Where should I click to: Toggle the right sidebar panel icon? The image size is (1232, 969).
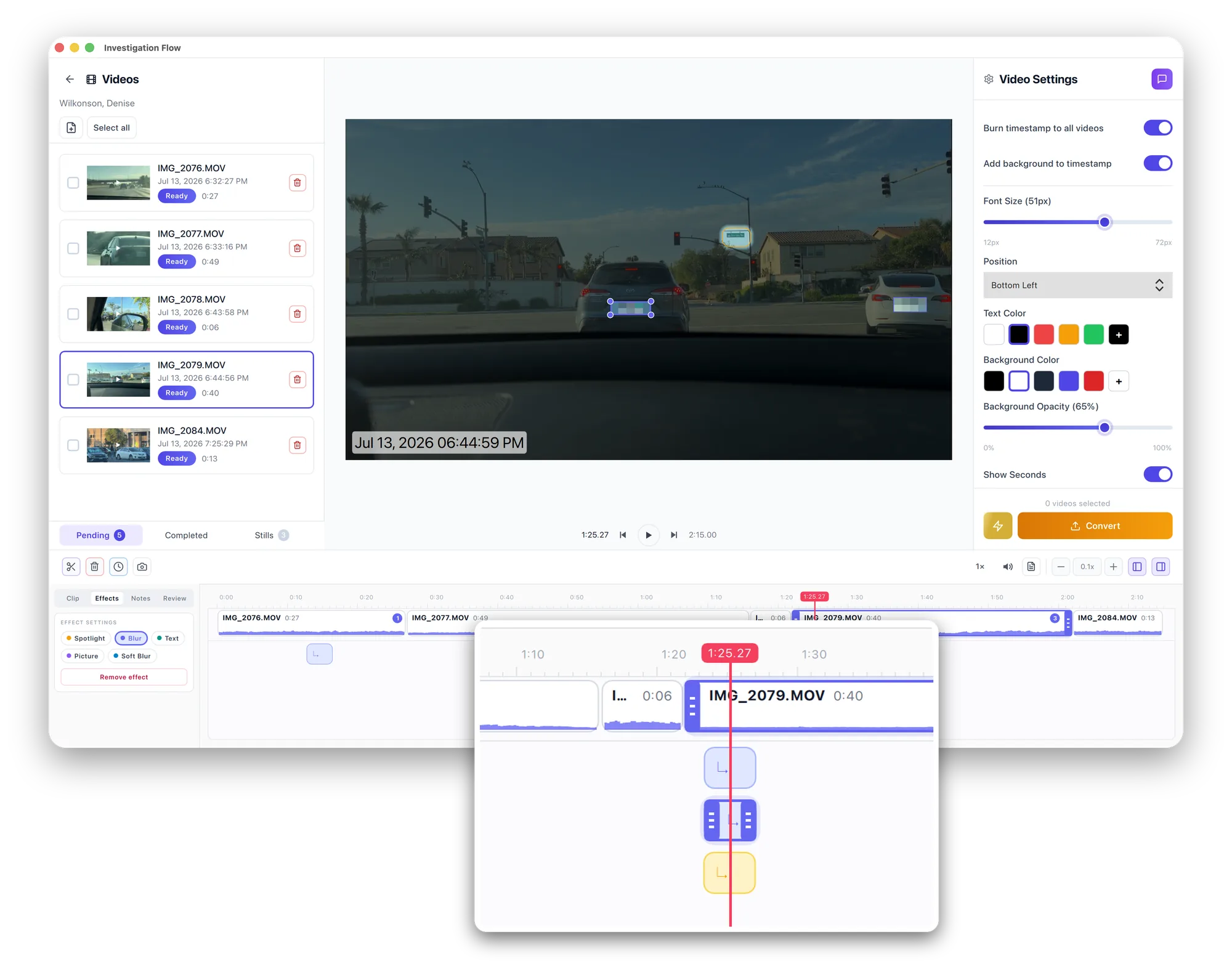click(x=1161, y=567)
